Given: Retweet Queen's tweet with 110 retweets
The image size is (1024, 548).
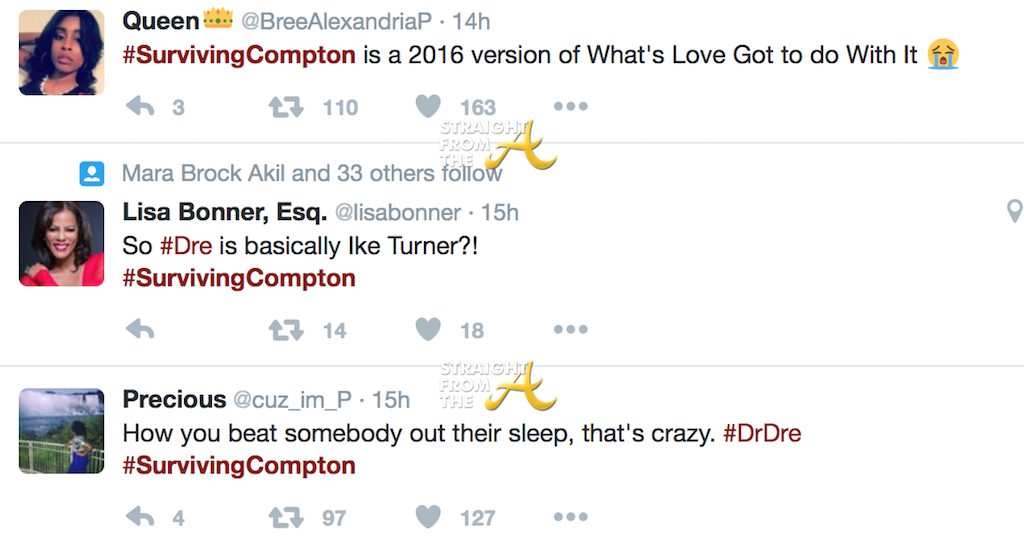Looking at the screenshot, I should [286, 106].
